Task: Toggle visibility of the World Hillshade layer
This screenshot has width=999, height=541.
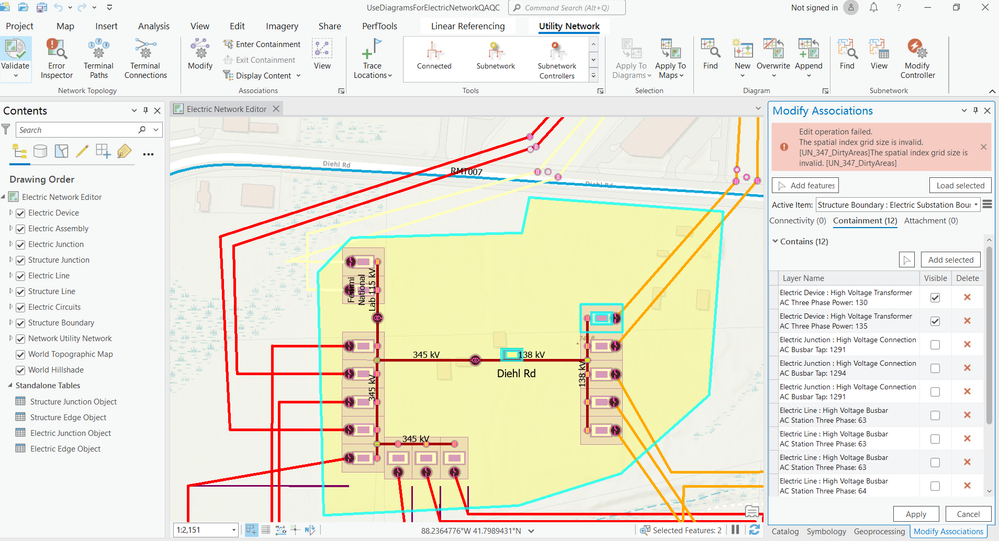Action: click(20, 370)
